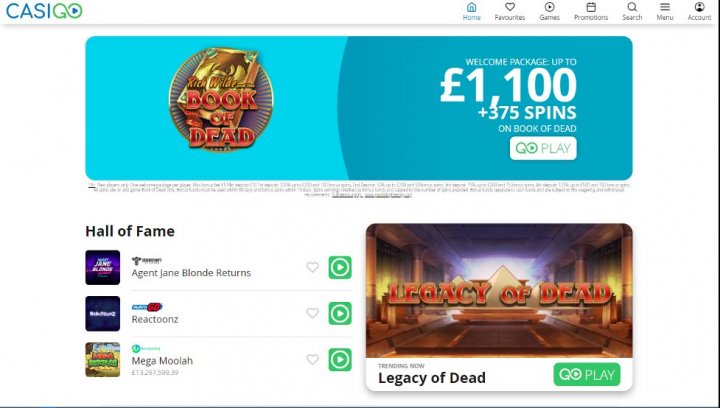Image resolution: width=720 pixels, height=408 pixels.
Task: Open the Games play icon in navigation
Action: pyautogui.click(x=549, y=7)
